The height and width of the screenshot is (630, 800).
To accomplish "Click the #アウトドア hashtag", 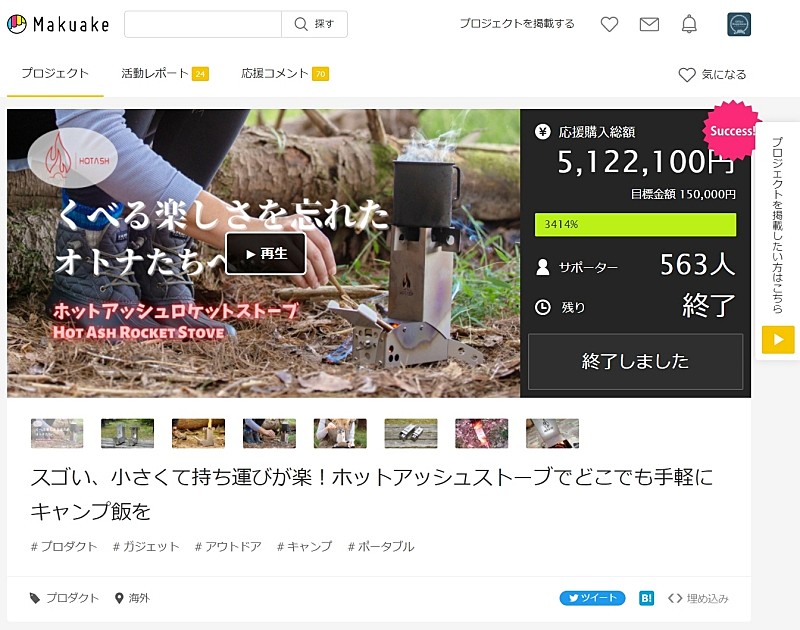I will (x=228, y=546).
